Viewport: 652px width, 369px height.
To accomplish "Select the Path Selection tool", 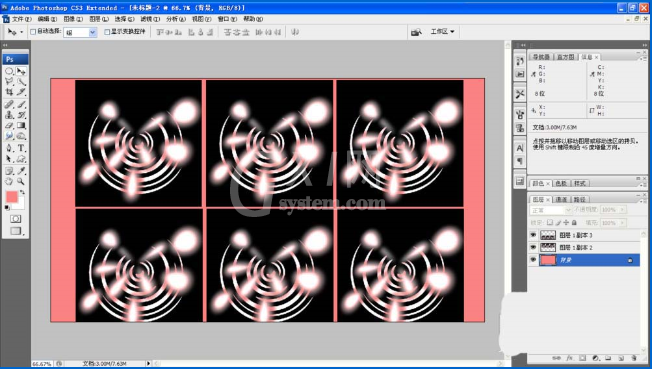I will click(9, 158).
